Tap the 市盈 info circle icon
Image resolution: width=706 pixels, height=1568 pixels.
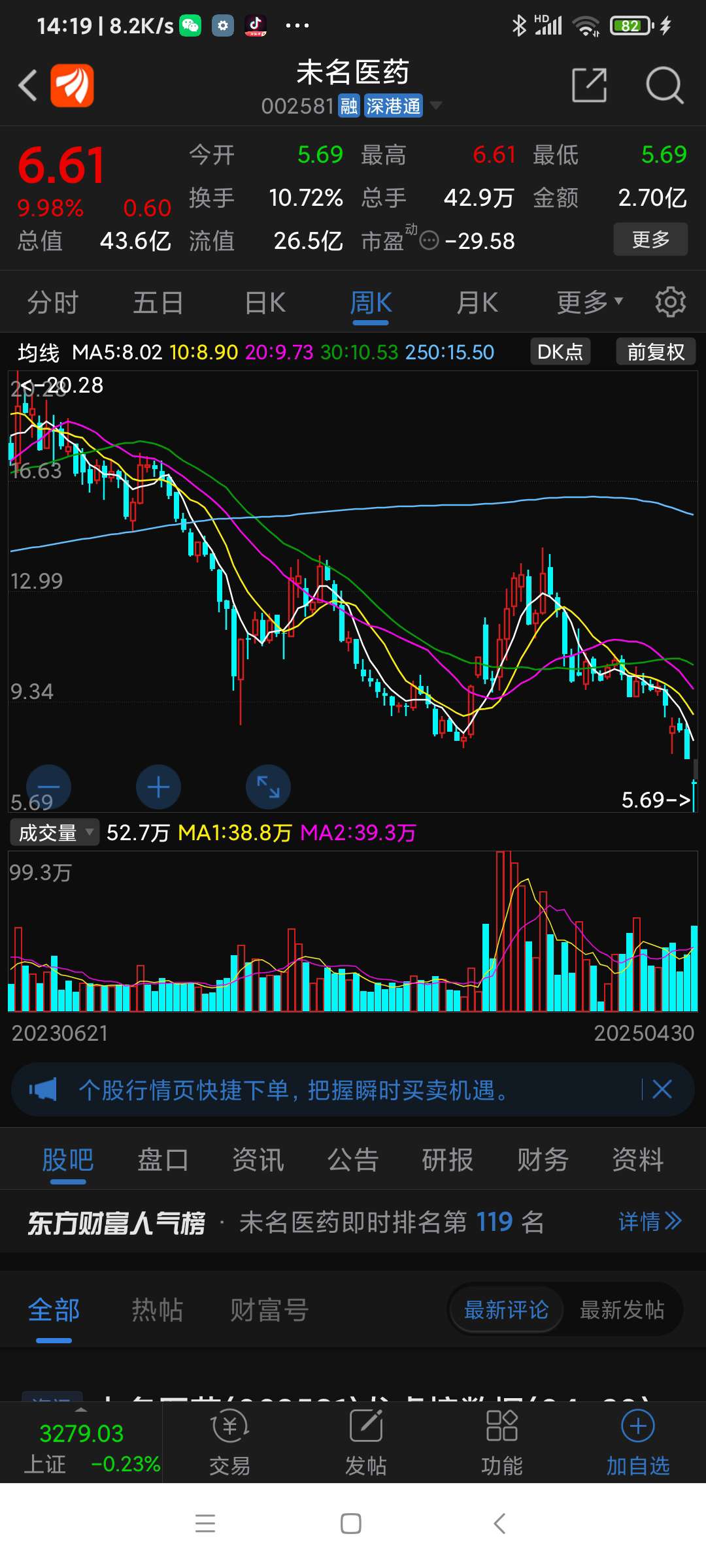[x=429, y=240]
